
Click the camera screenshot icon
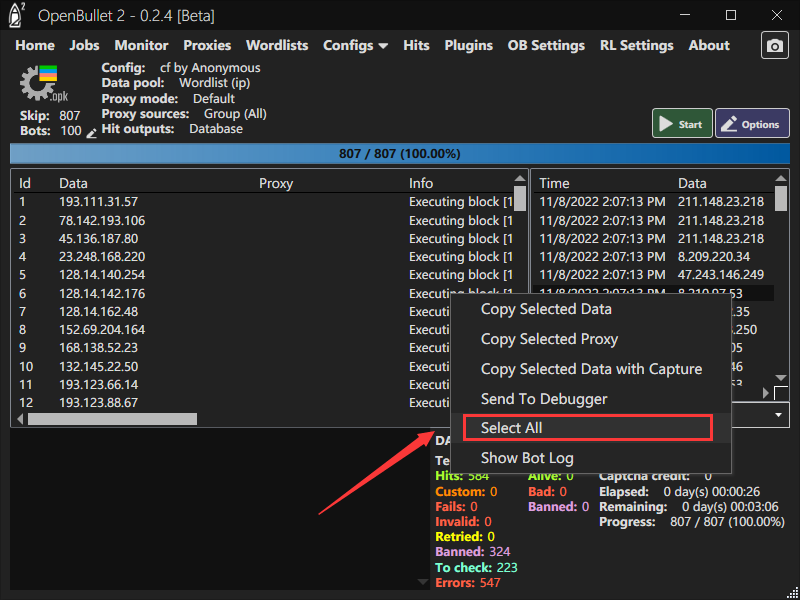point(774,46)
